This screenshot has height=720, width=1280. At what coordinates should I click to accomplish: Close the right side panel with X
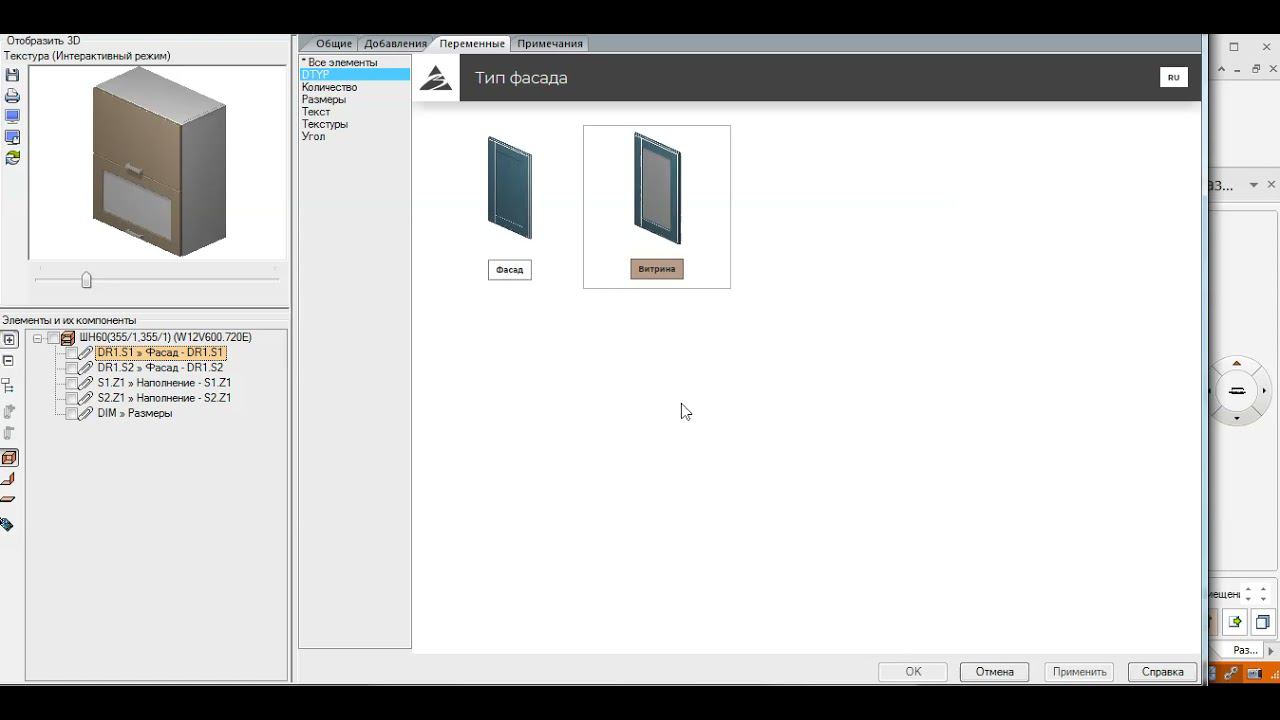[1271, 185]
